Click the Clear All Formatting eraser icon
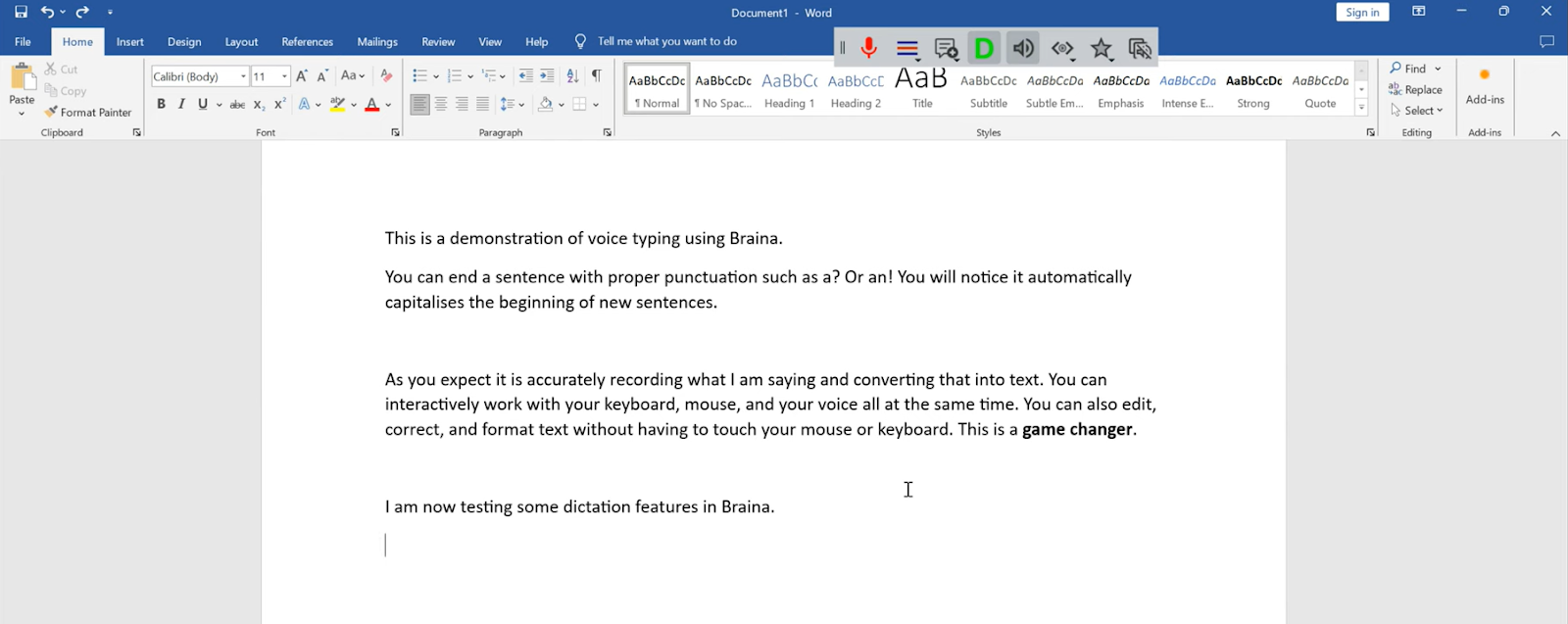Viewport: 1568px width, 624px height. [386, 75]
